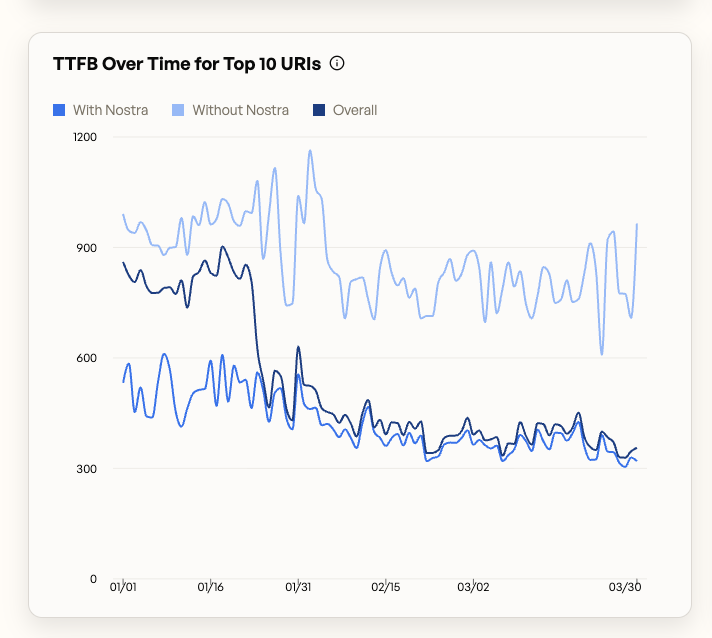Click the Without Nostra legend color swatch

coord(178,110)
